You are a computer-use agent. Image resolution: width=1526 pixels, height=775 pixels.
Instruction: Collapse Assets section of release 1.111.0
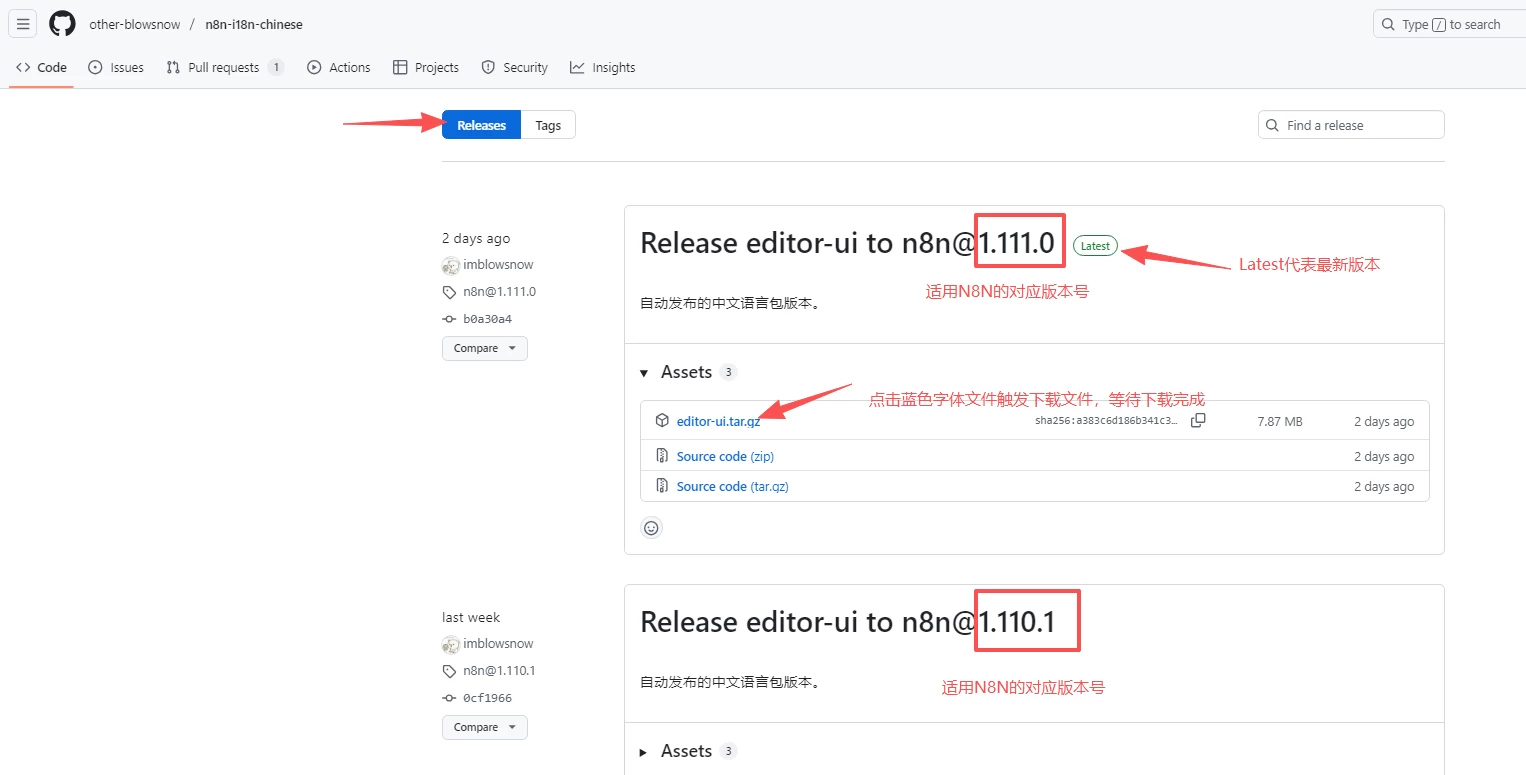(644, 373)
